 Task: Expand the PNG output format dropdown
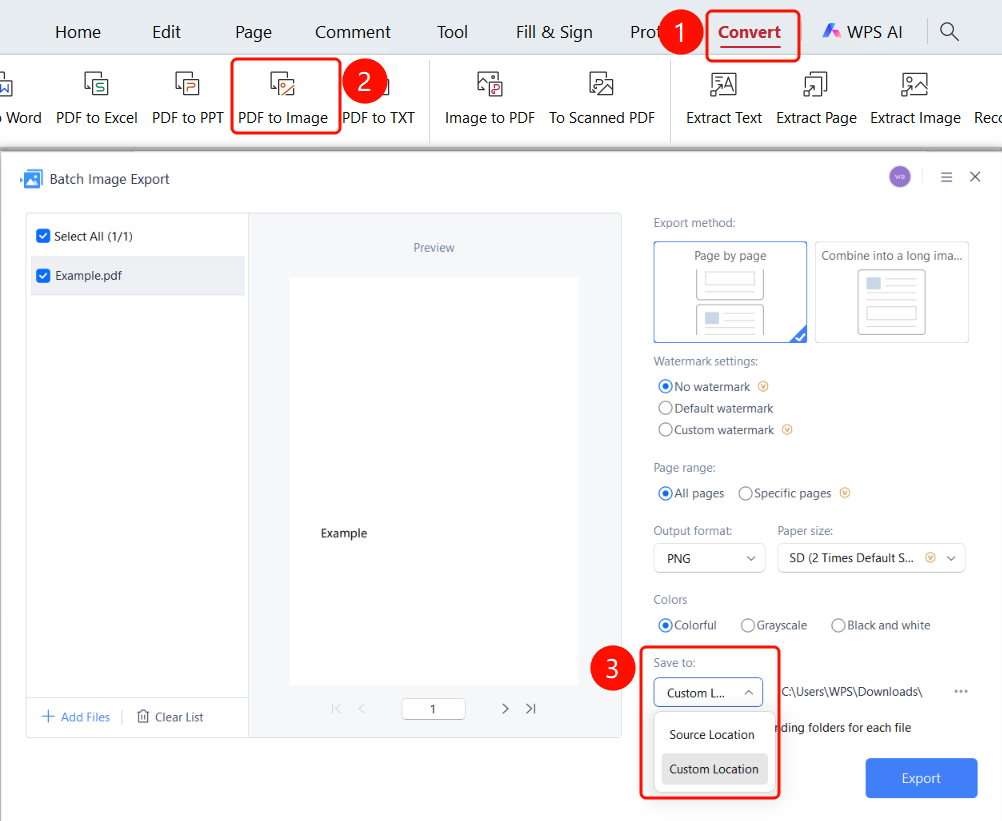pos(709,558)
